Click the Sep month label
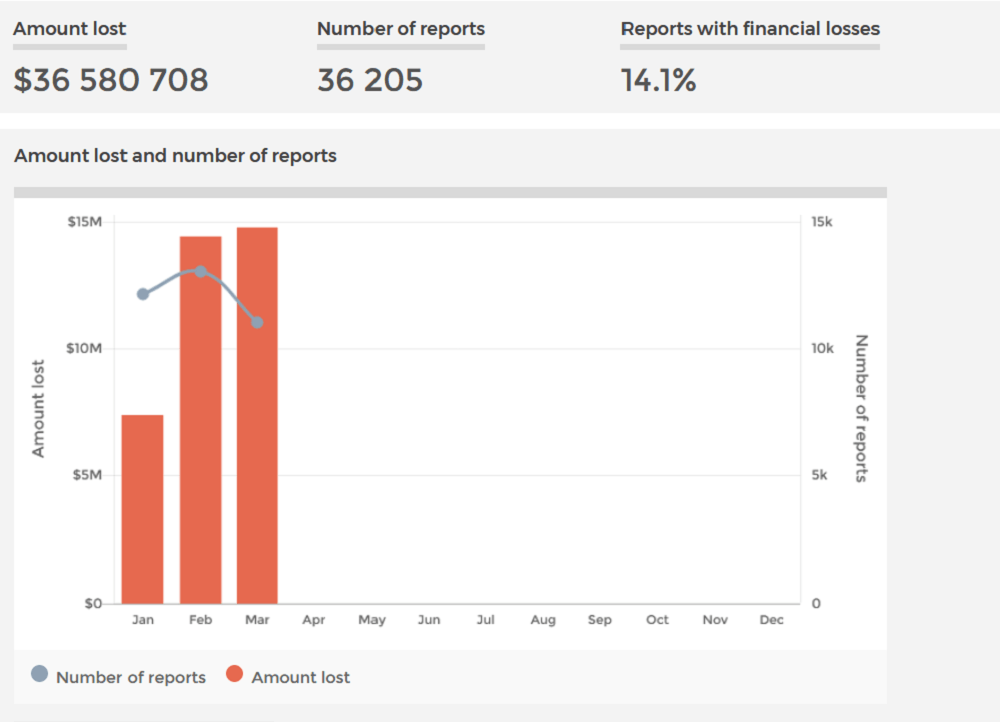 coord(599,620)
